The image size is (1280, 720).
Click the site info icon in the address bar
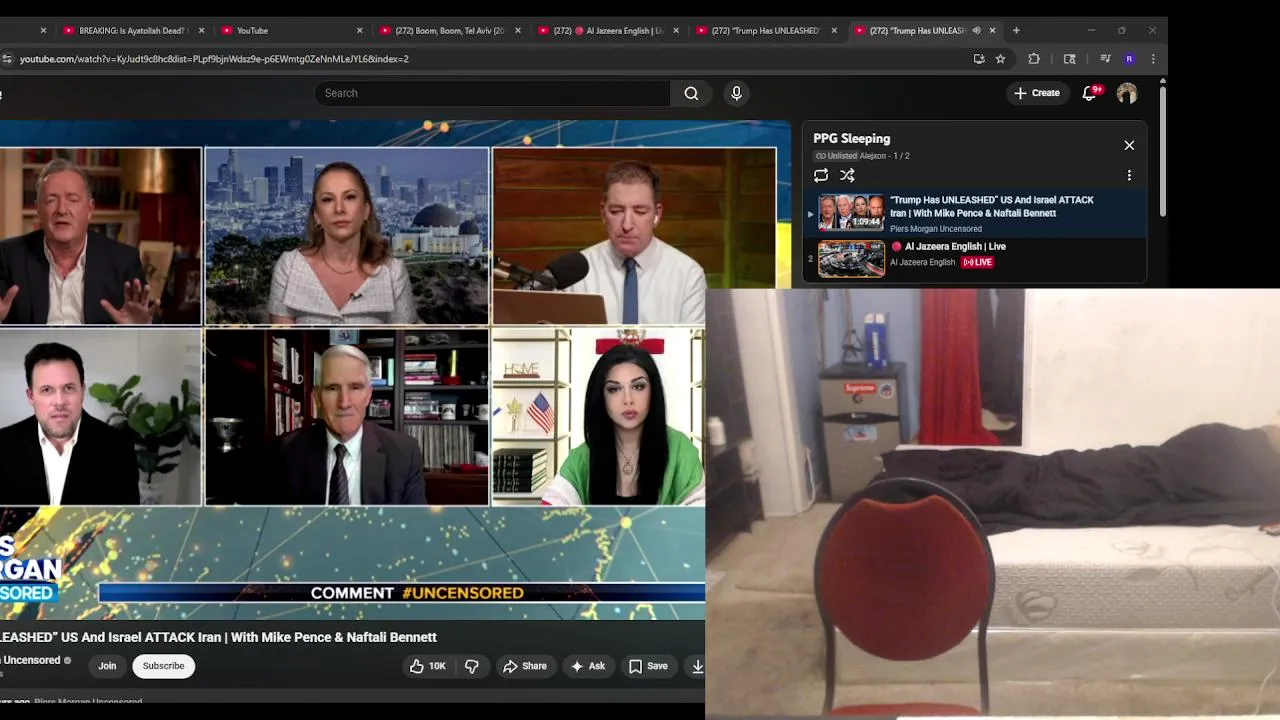click(7, 59)
